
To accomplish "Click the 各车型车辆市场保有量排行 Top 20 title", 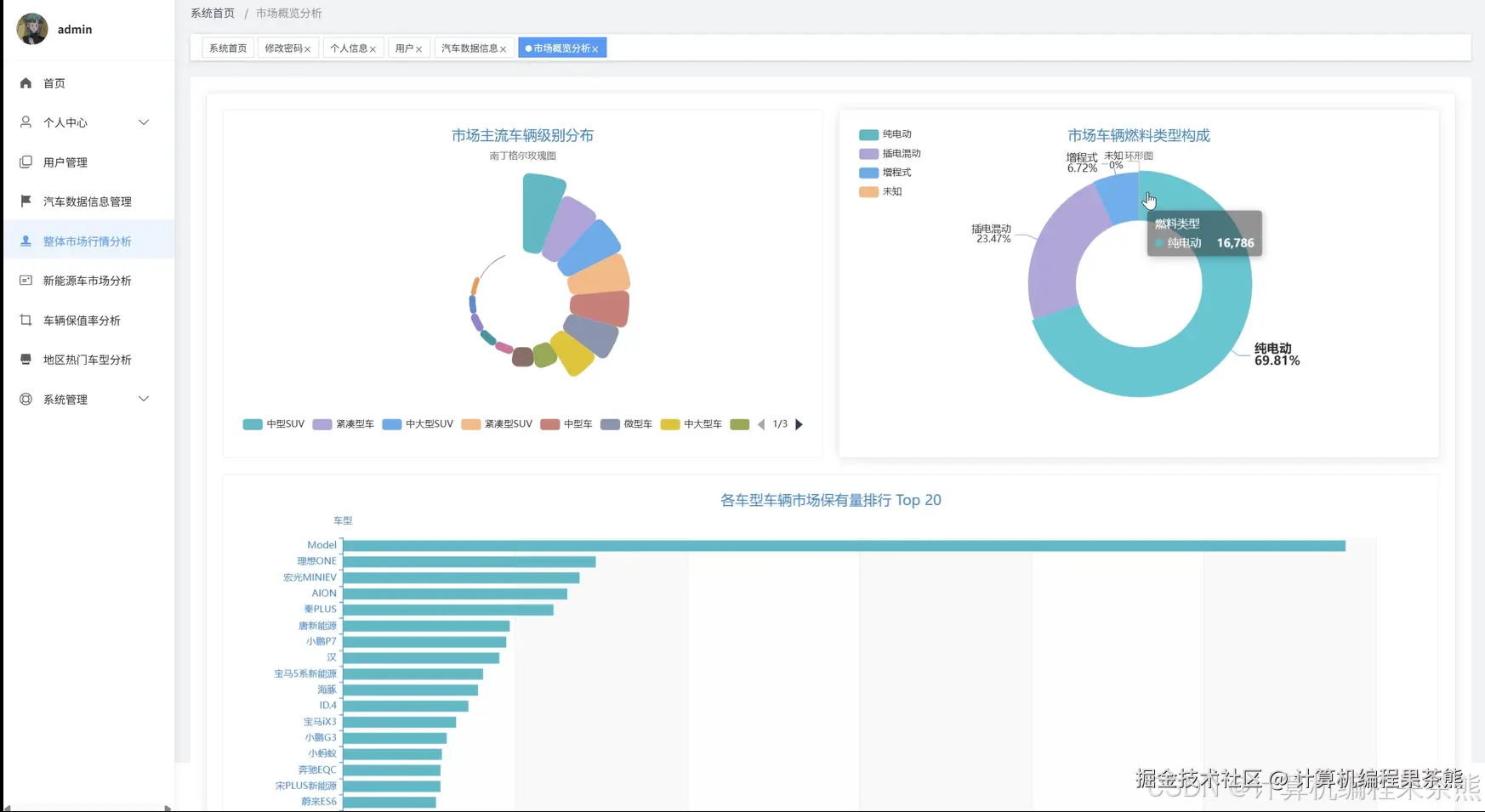I will (831, 501).
